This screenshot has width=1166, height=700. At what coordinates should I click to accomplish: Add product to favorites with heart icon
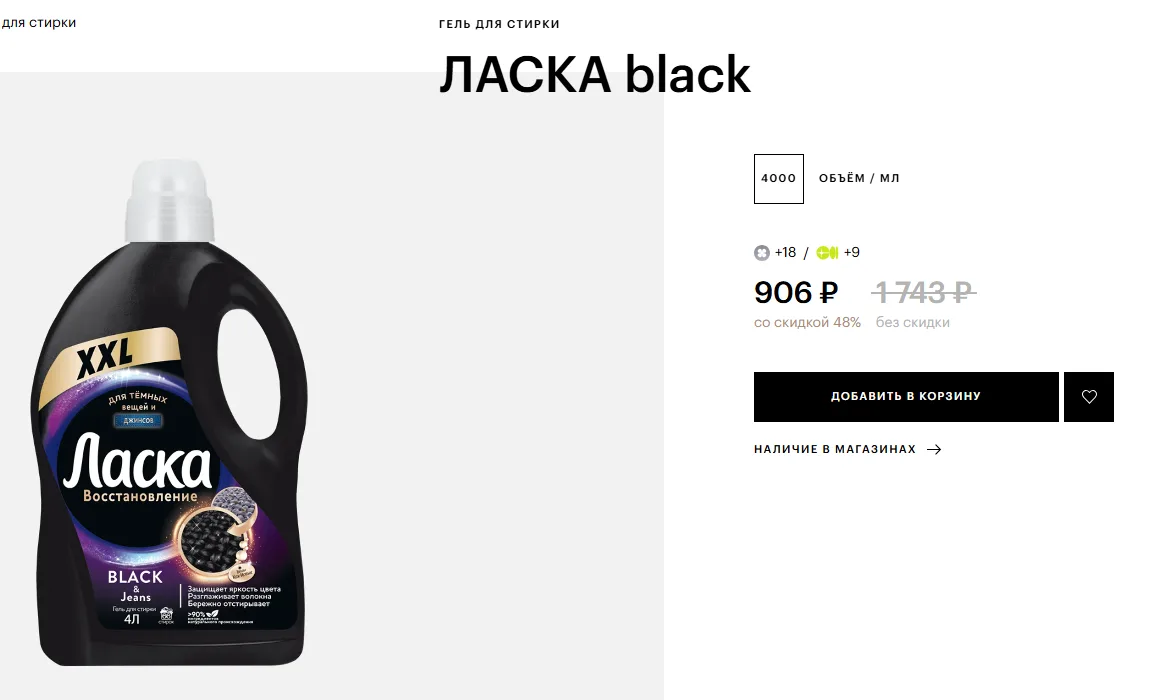pyautogui.click(x=1089, y=396)
